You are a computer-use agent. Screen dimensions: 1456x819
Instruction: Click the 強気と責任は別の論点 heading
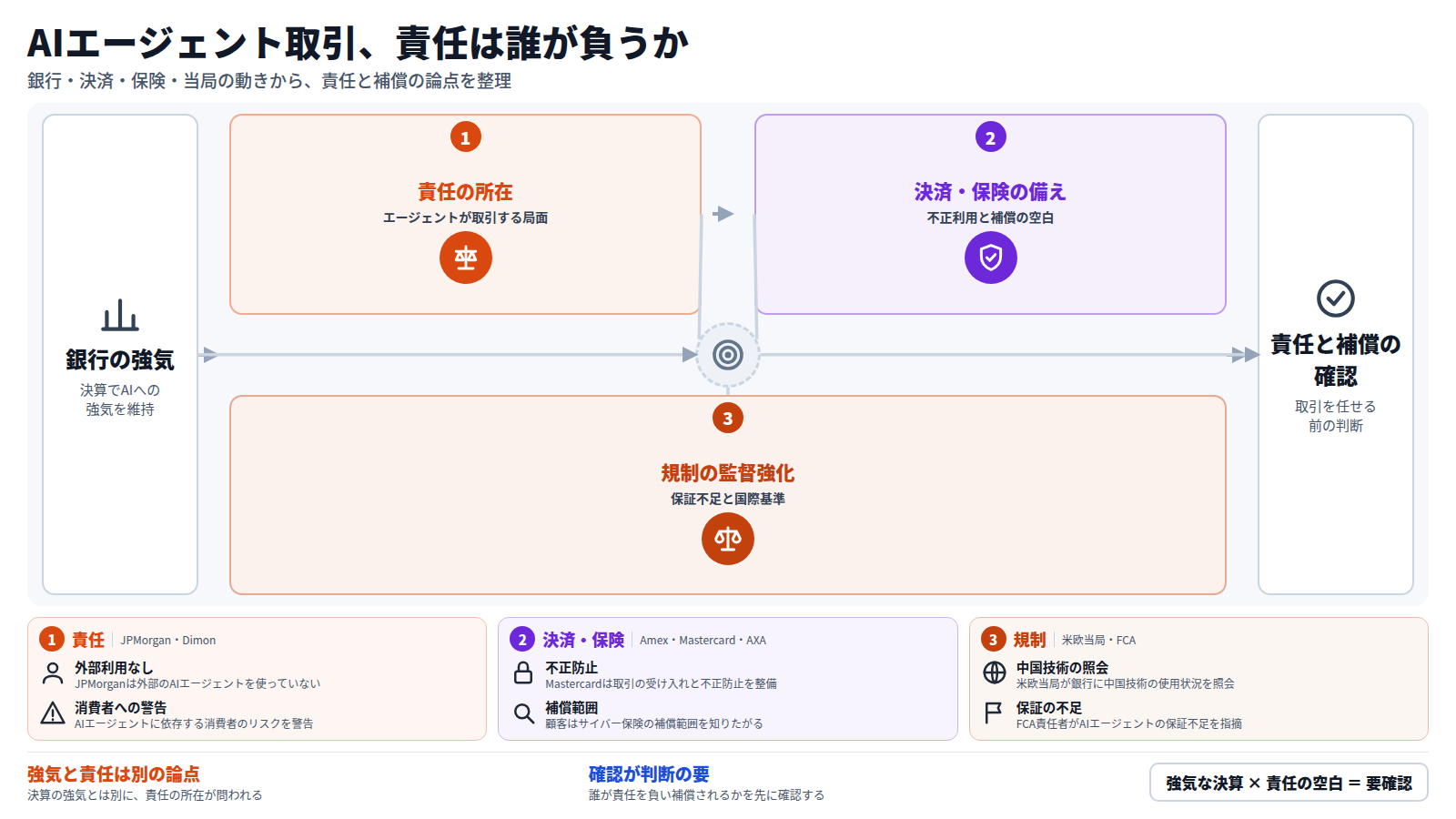(x=114, y=774)
